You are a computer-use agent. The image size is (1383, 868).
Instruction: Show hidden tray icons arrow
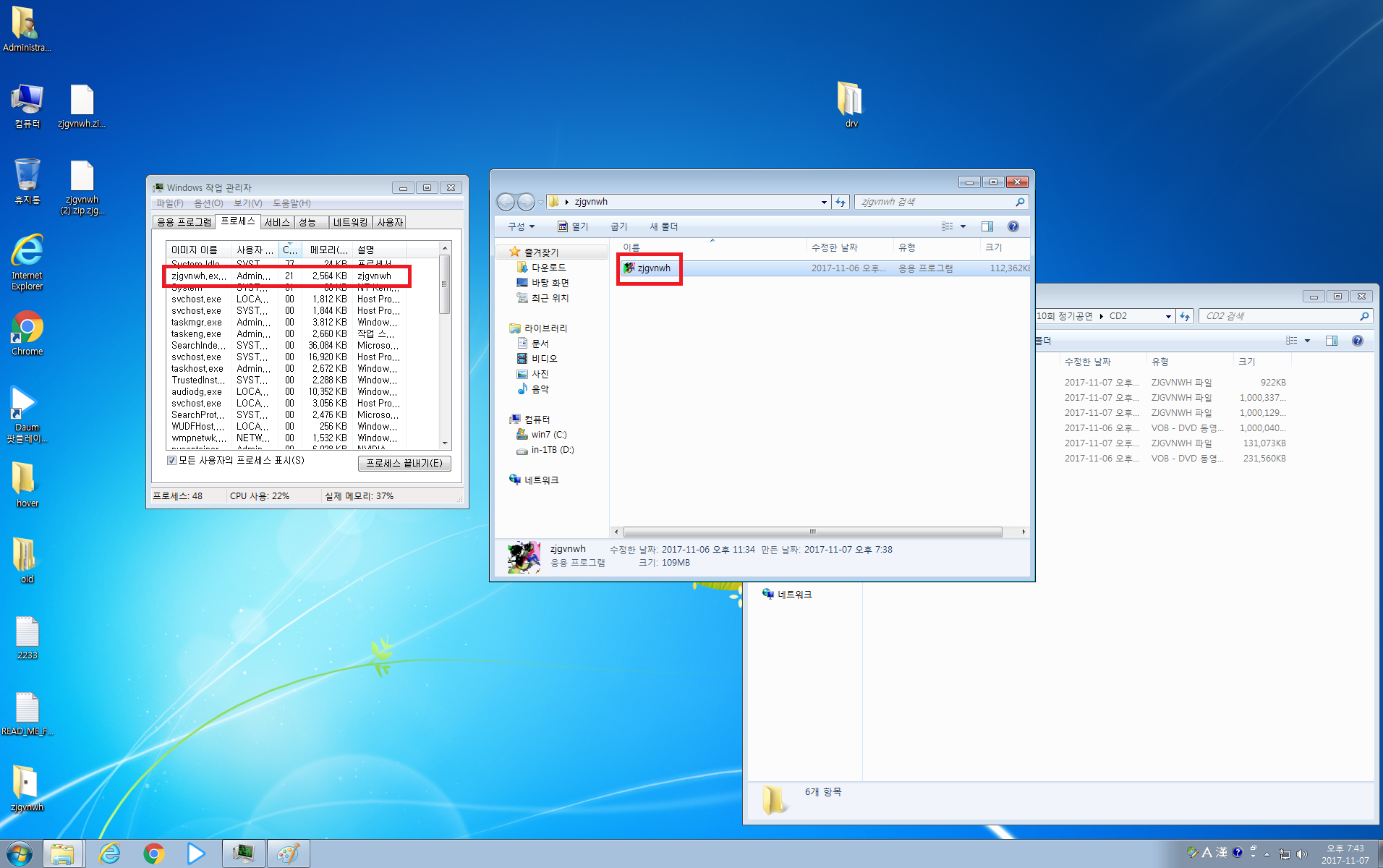tap(1267, 854)
